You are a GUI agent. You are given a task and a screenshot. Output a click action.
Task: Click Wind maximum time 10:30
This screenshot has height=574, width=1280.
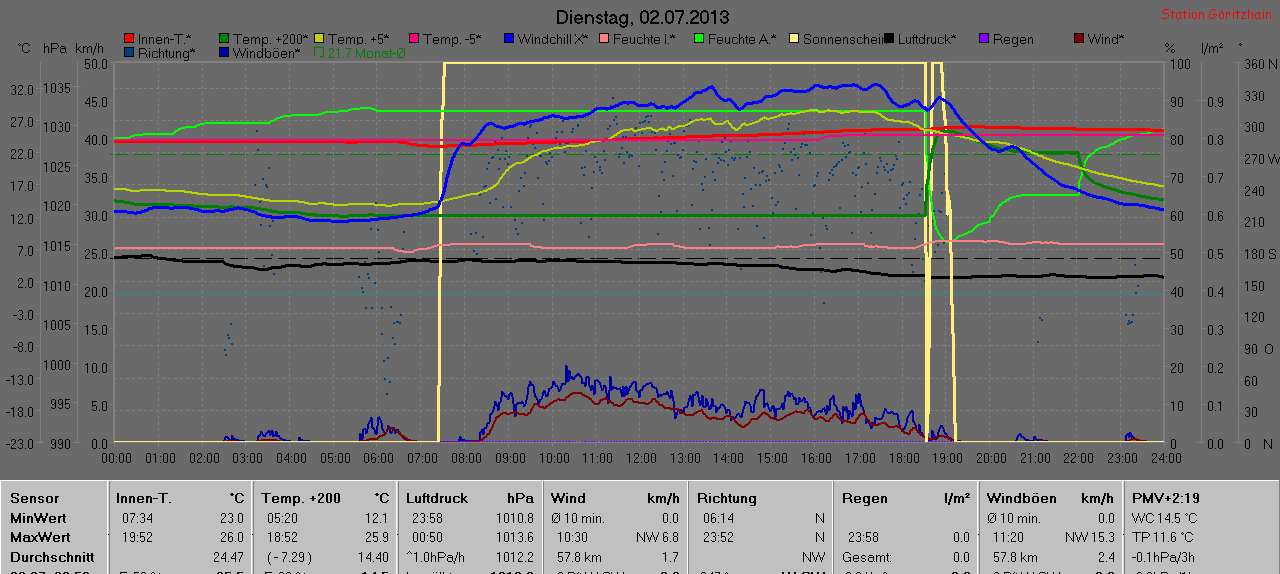pos(573,537)
